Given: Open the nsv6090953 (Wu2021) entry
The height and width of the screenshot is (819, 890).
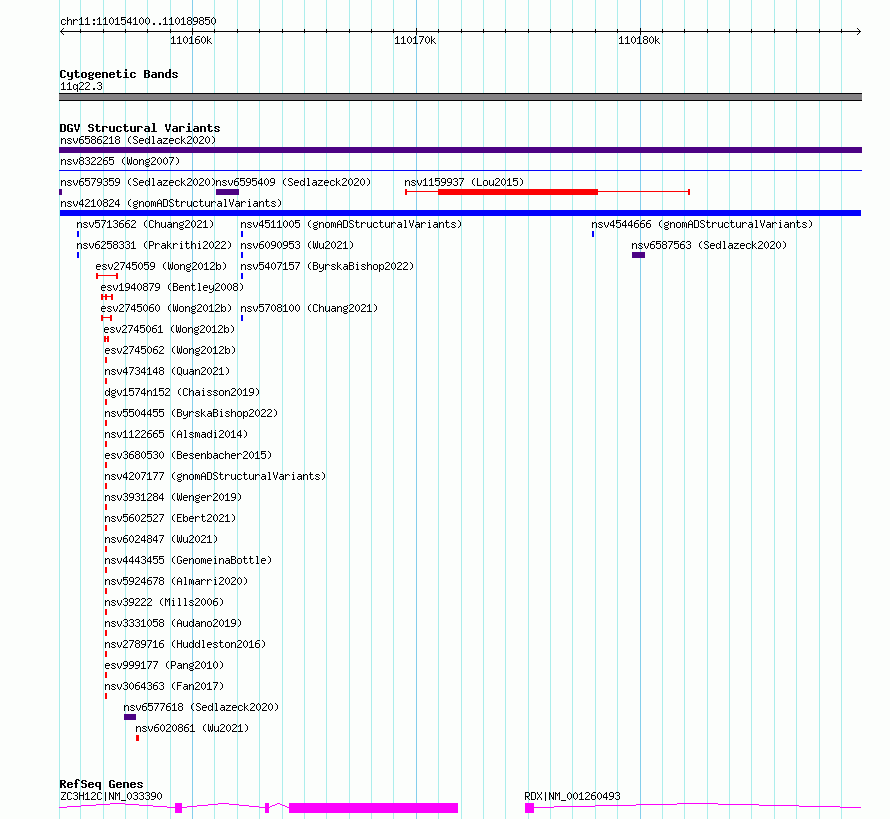Looking at the screenshot, I should tap(297, 245).
